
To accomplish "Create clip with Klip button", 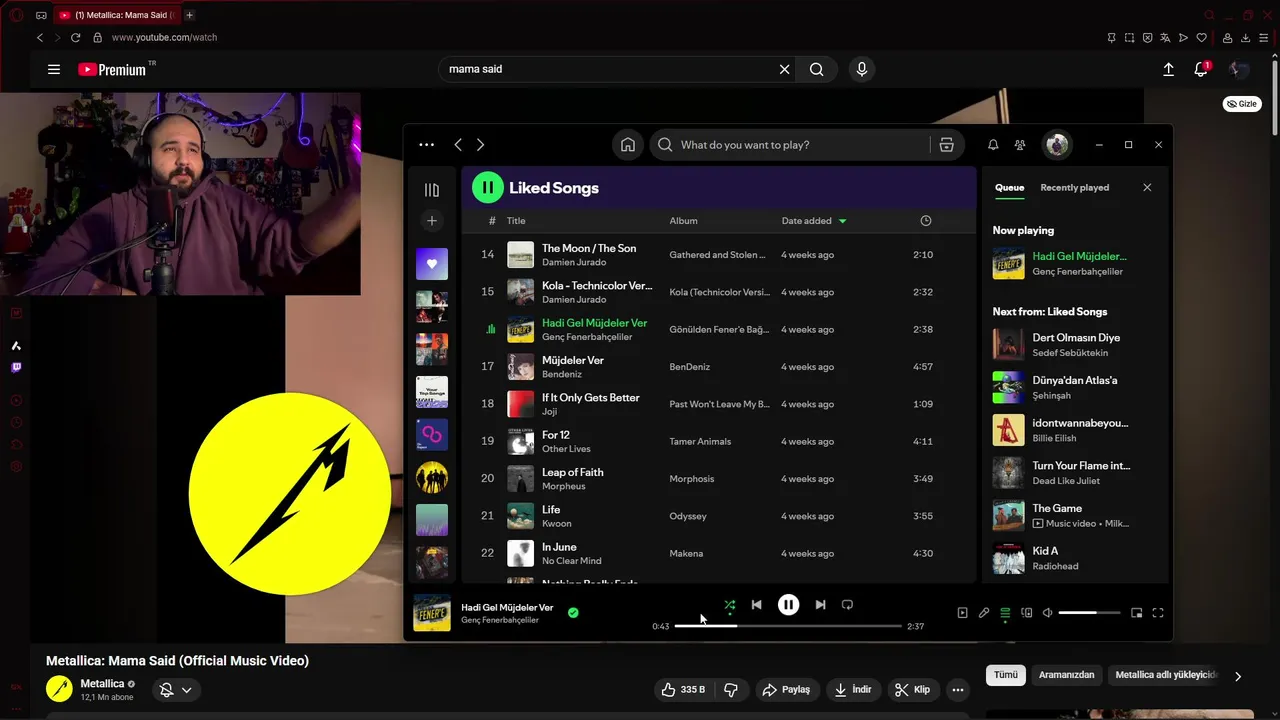I will pyautogui.click(x=912, y=690).
